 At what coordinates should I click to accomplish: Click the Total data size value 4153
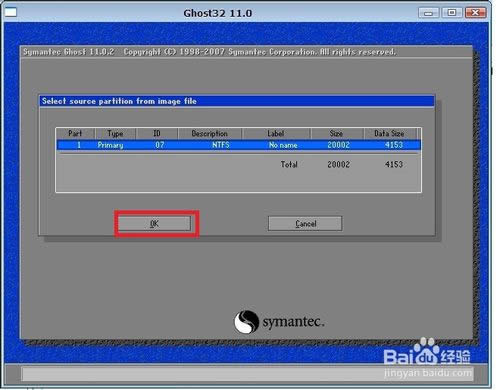tap(394, 164)
